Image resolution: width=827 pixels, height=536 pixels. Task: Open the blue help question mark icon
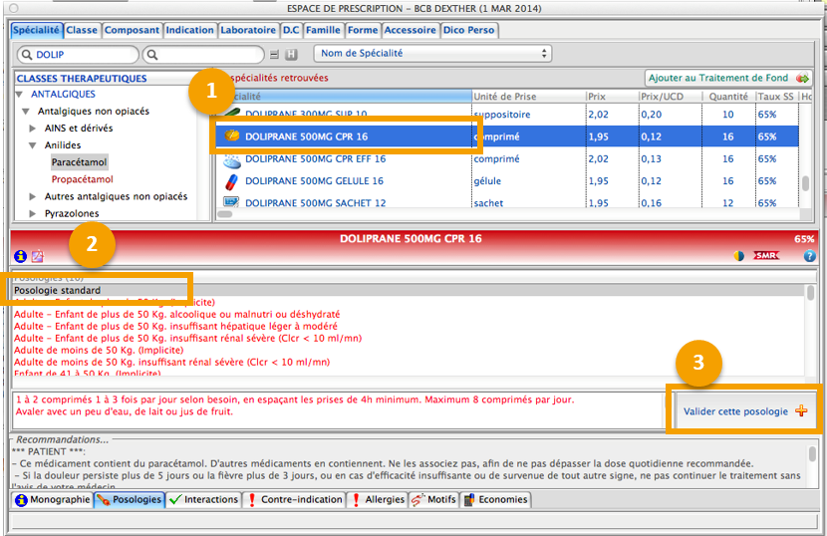pos(809,256)
